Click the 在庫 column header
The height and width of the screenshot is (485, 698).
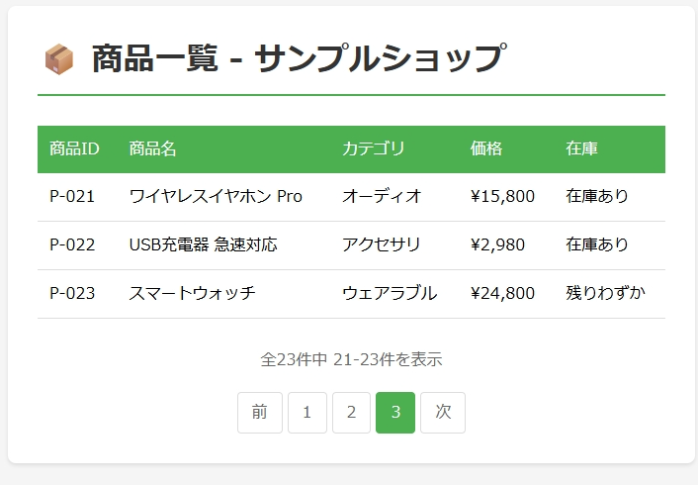tap(582, 149)
